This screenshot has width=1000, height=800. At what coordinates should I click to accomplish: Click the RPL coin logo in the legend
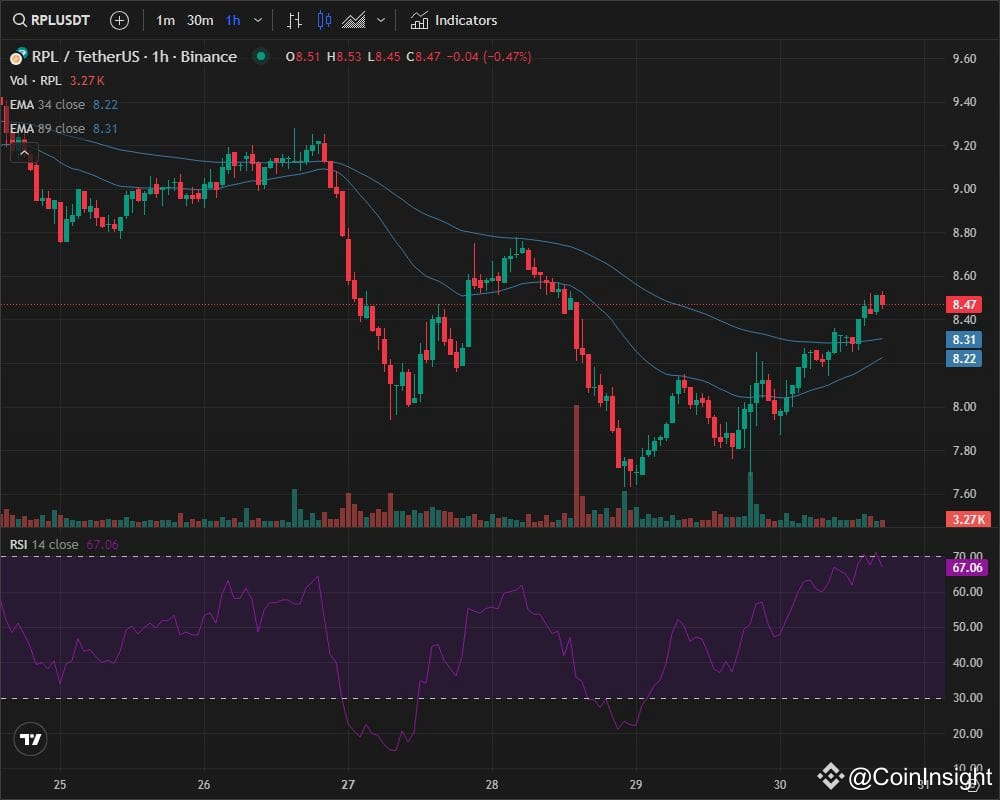tap(16, 57)
